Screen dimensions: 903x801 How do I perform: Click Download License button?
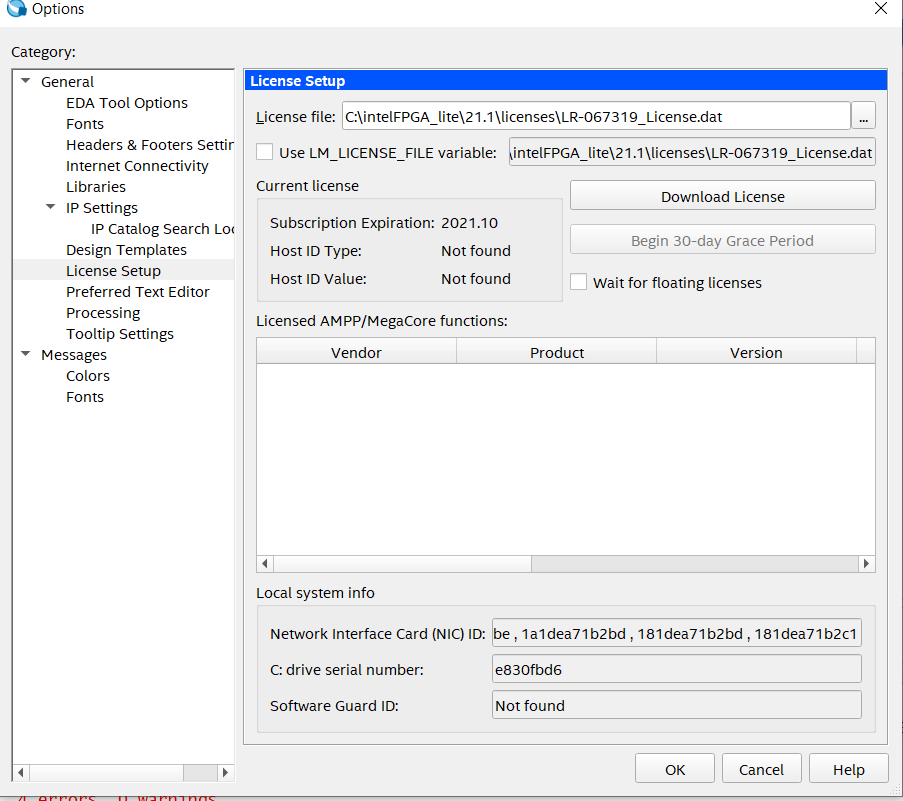coord(723,196)
